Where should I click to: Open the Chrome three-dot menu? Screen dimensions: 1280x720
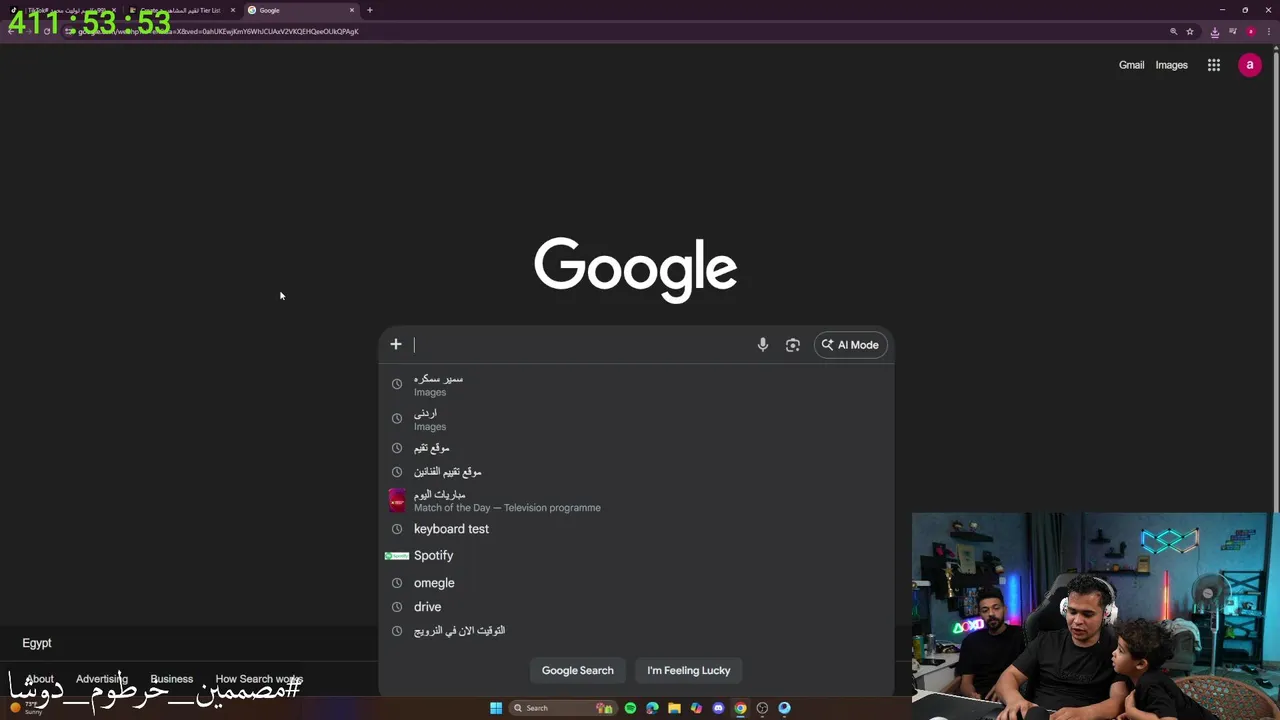click(1268, 31)
